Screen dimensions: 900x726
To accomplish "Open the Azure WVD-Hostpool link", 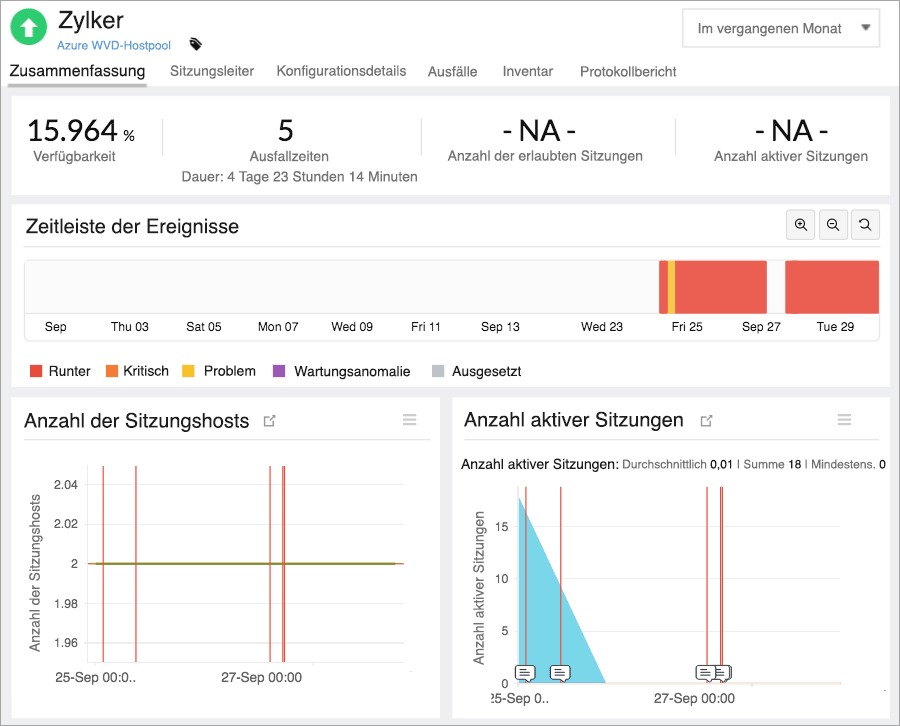I will pyautogui.click(x=113, y=45).
